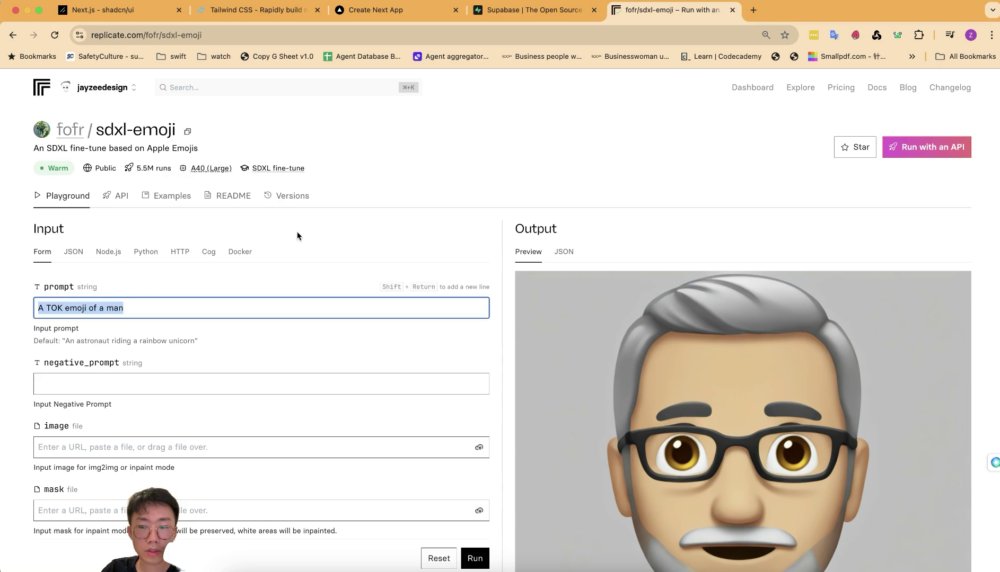Star the sdxl-emoji model
1000x572 pixels.
pos(855,147)
